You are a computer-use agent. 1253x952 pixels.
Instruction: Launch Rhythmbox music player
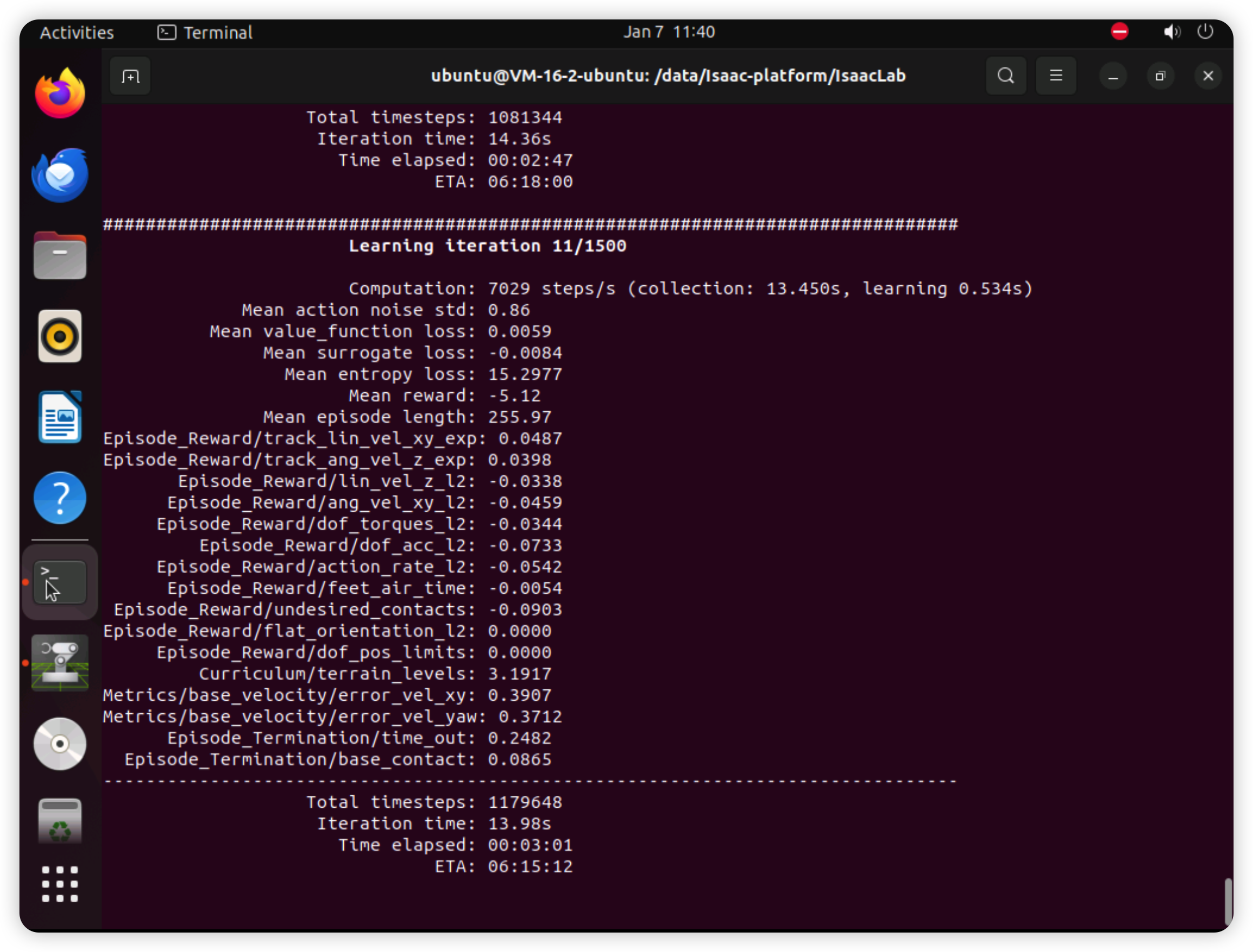click(x=60, y=337)
